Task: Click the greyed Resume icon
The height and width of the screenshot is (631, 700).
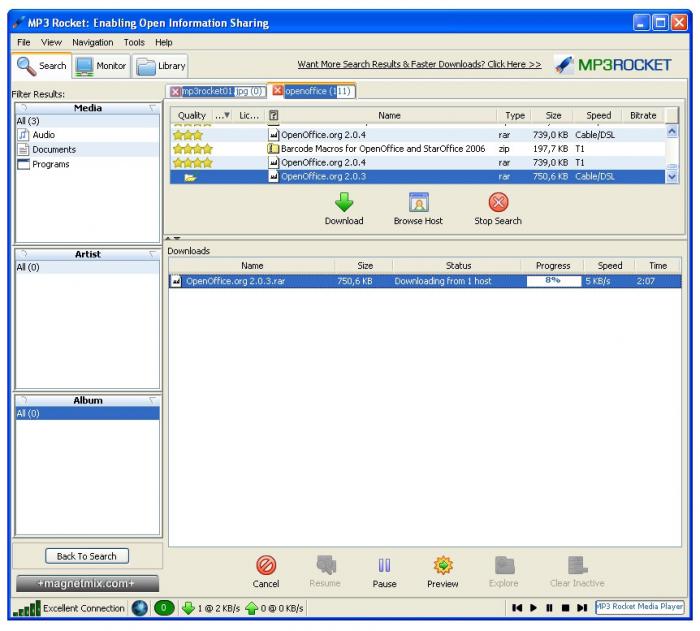Action: [325, 565]
